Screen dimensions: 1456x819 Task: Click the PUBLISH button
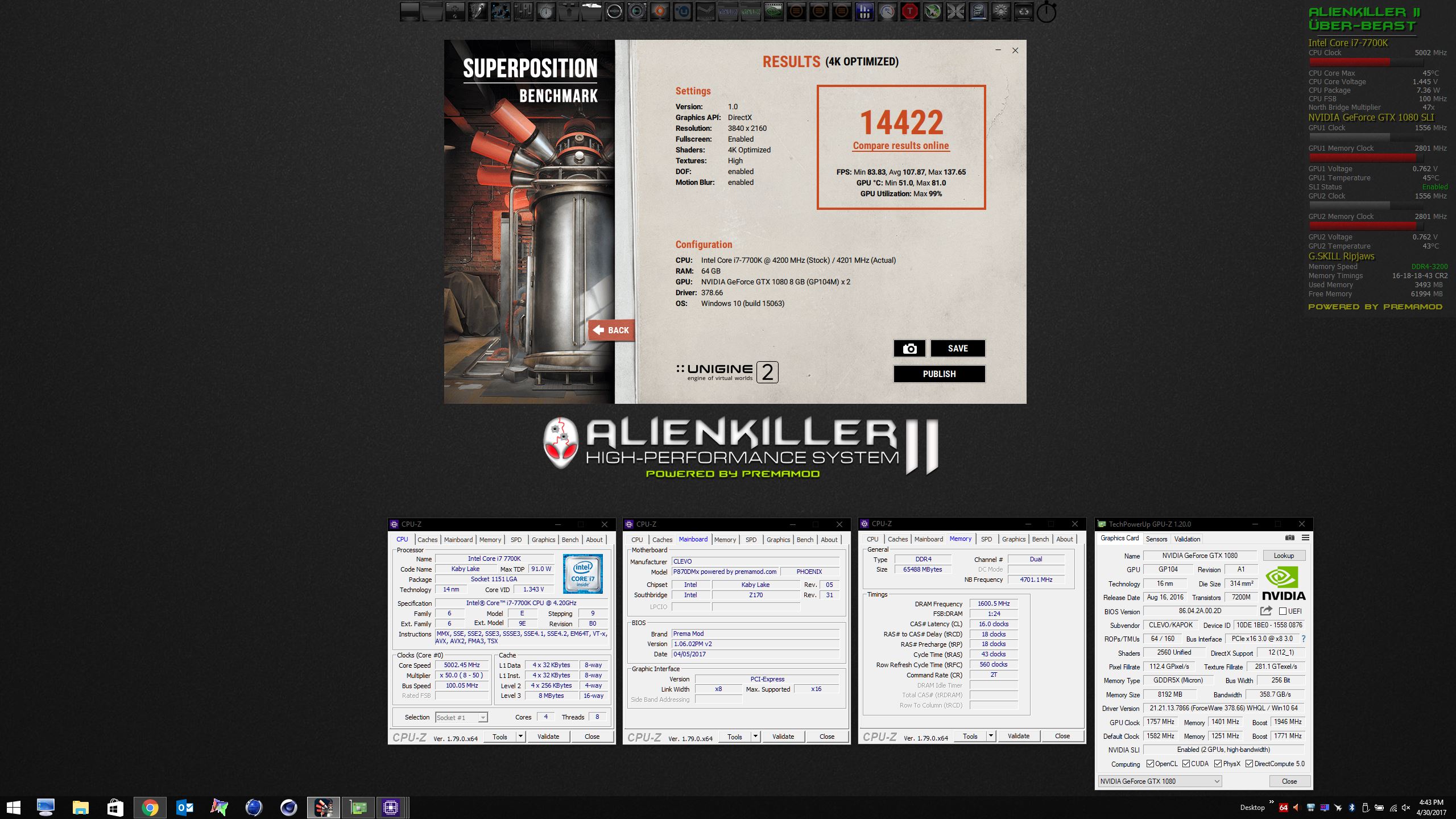tap(939, 374)
